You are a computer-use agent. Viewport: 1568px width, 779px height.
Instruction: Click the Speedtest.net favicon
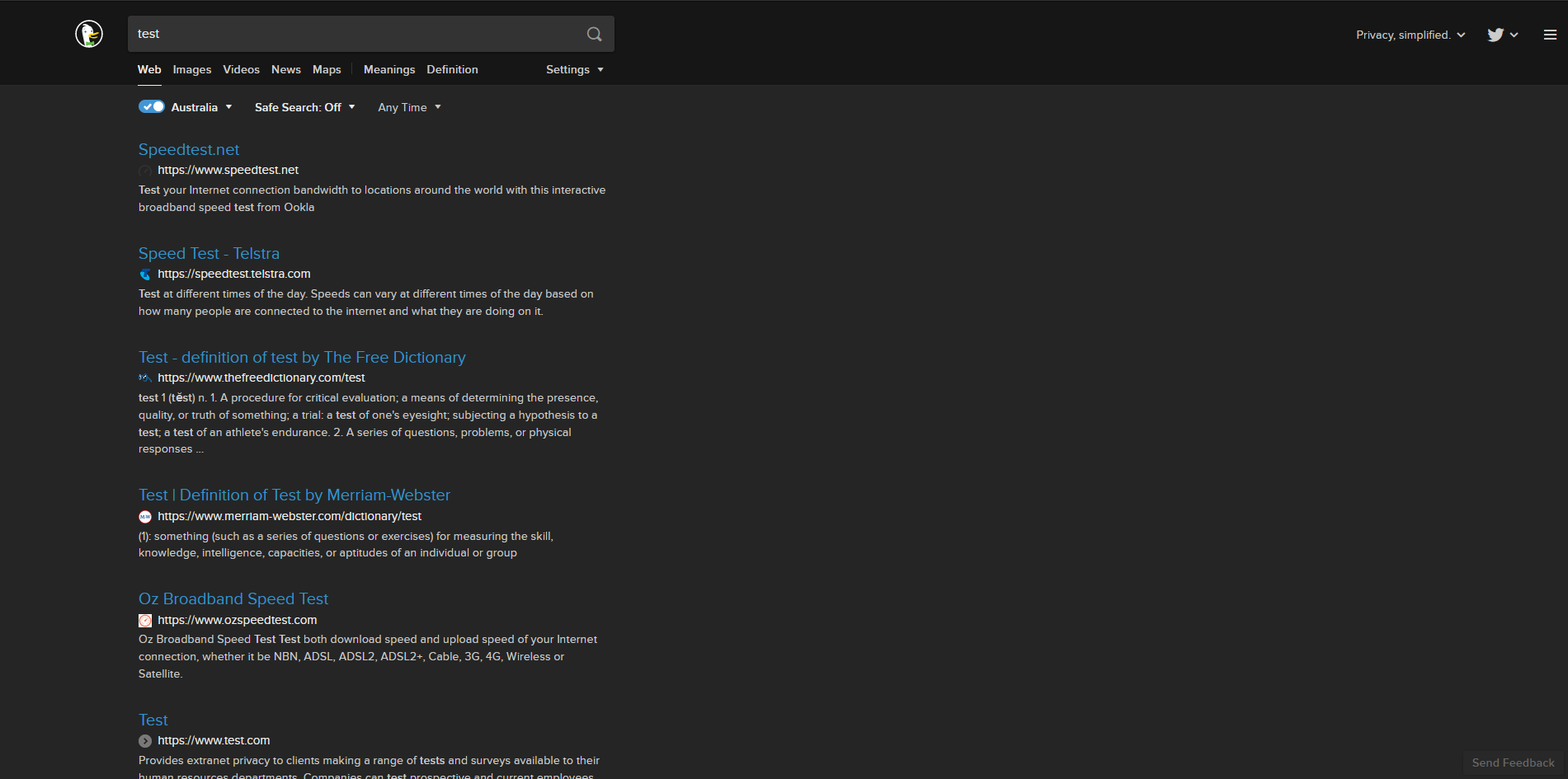click(144, 171)
